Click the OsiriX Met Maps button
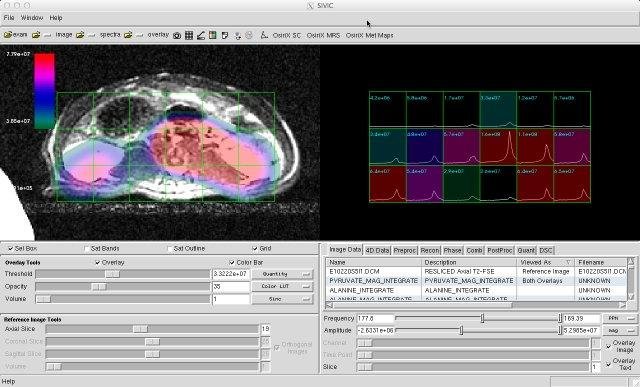This screenshot has width=640, height=387. point(369,36)
